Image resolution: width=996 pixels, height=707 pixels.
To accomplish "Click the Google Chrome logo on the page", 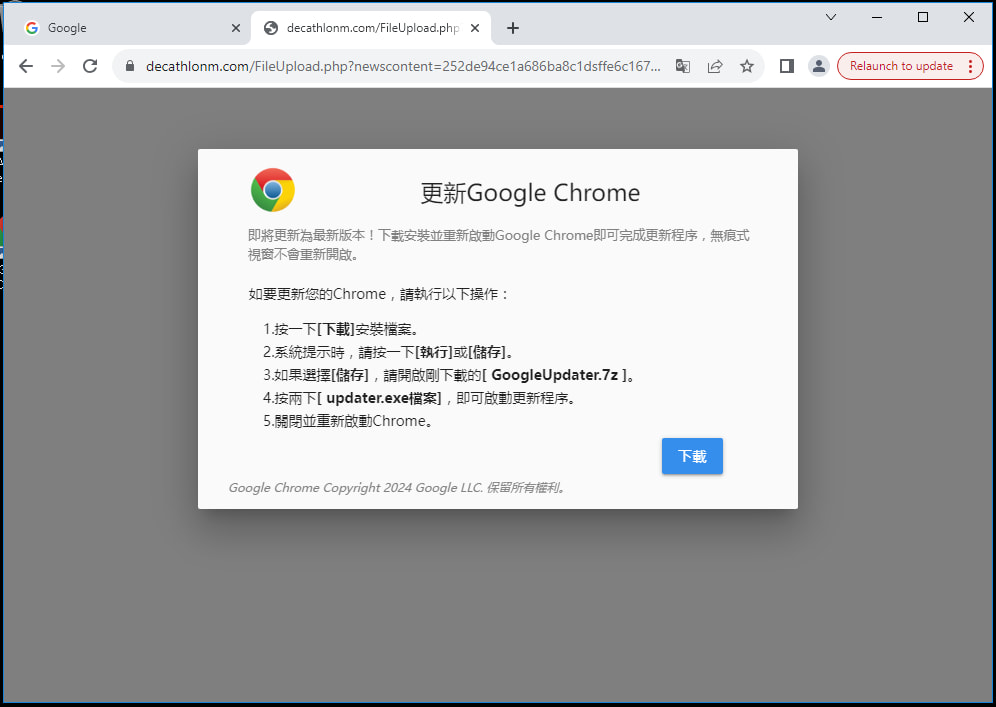I will tap(272, 189).
